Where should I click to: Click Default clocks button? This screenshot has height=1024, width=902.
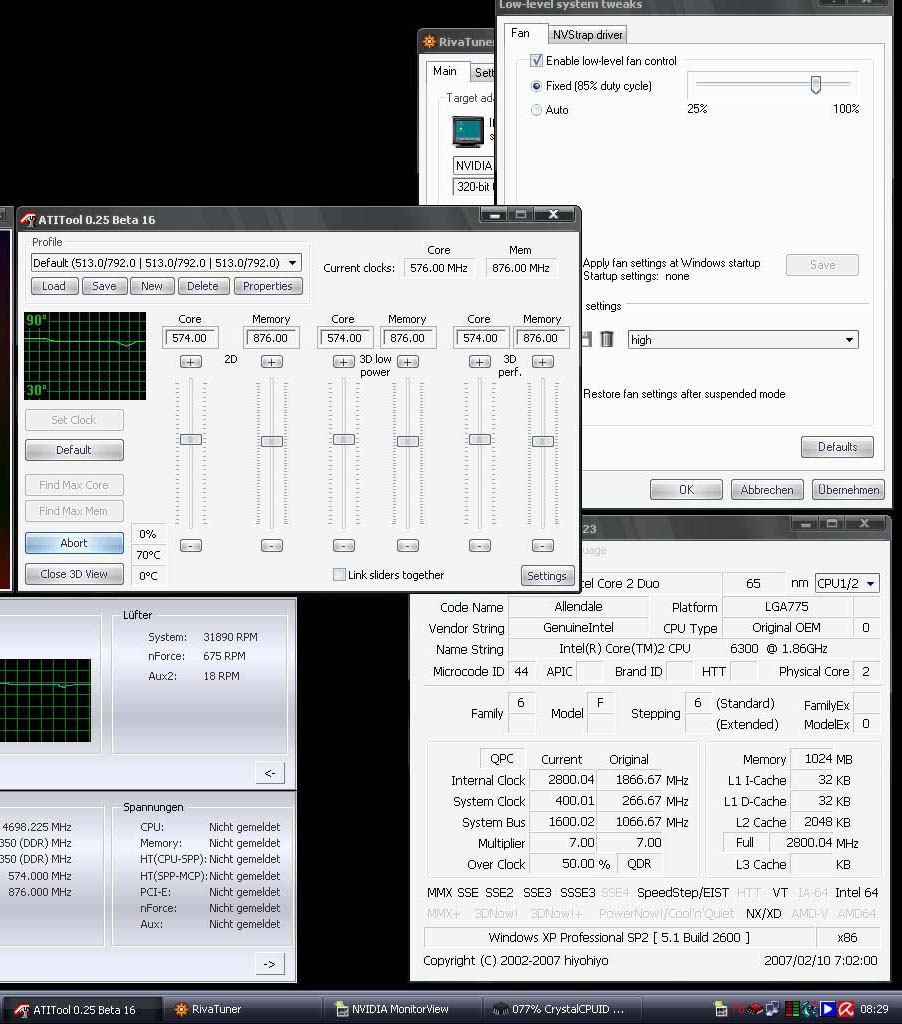(x=74, y=450)
